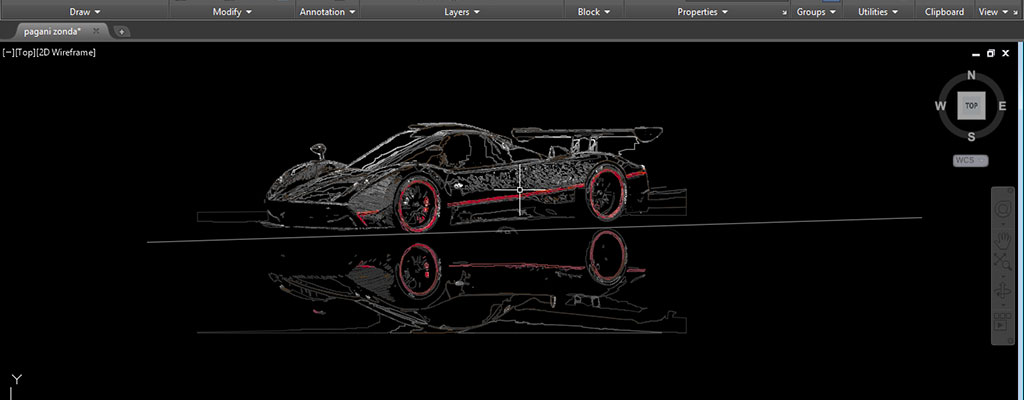Screen dimensions: 1024x400
Task: Select South on the ViewCube compass
Action: (971, 137)
